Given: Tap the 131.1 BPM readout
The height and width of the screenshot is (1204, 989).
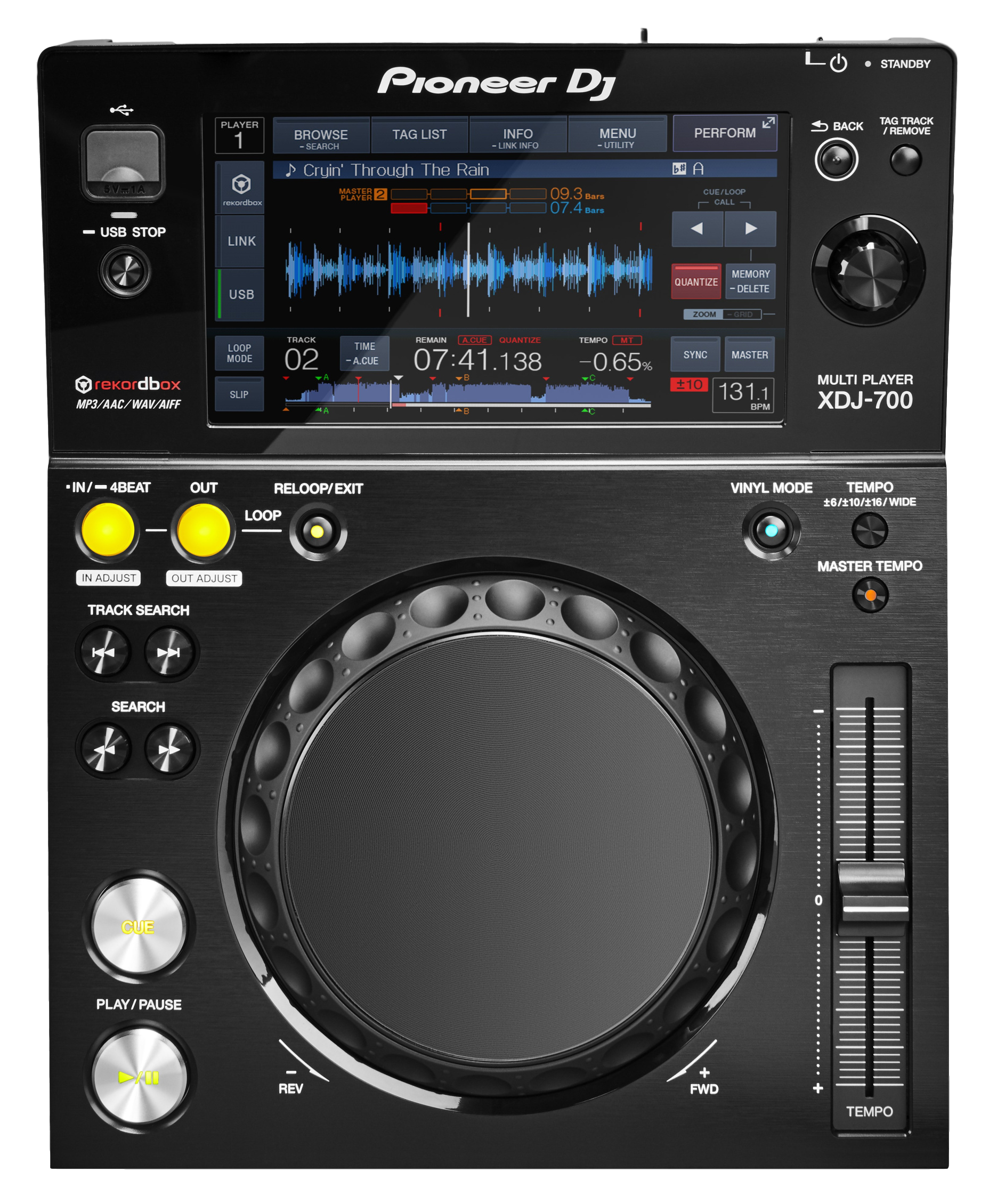Looking at the screenshot, I should [x=743, y=394].
